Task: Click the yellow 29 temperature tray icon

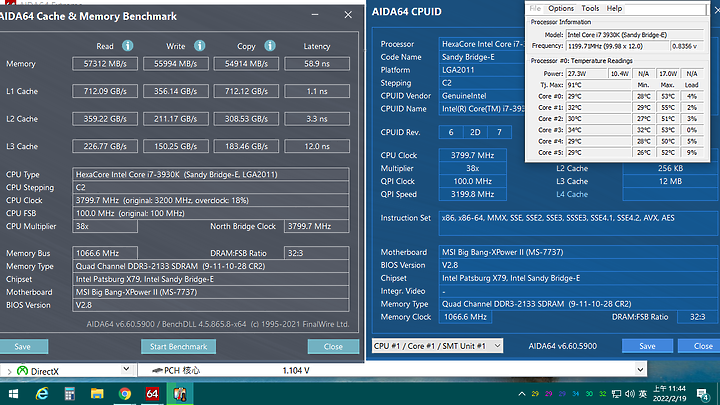Action: 535,394
